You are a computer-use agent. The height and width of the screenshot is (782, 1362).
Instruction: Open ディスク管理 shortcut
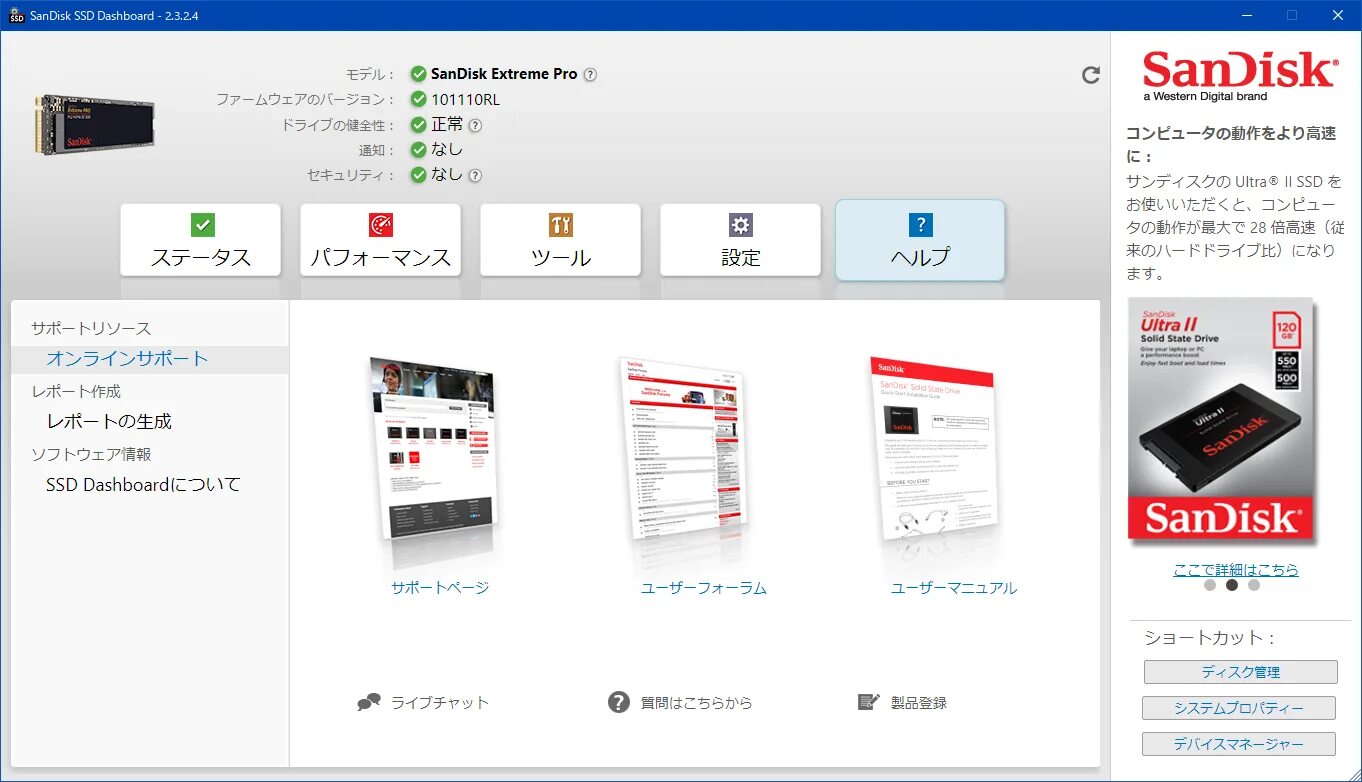point(1240,671)
